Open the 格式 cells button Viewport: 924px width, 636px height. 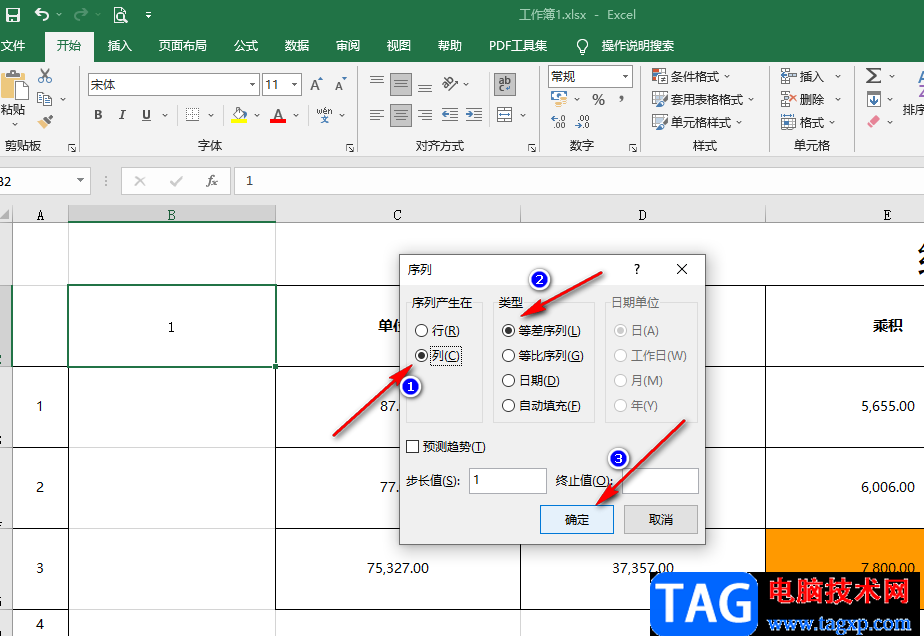pyautogui.click(x=808, y=122)
